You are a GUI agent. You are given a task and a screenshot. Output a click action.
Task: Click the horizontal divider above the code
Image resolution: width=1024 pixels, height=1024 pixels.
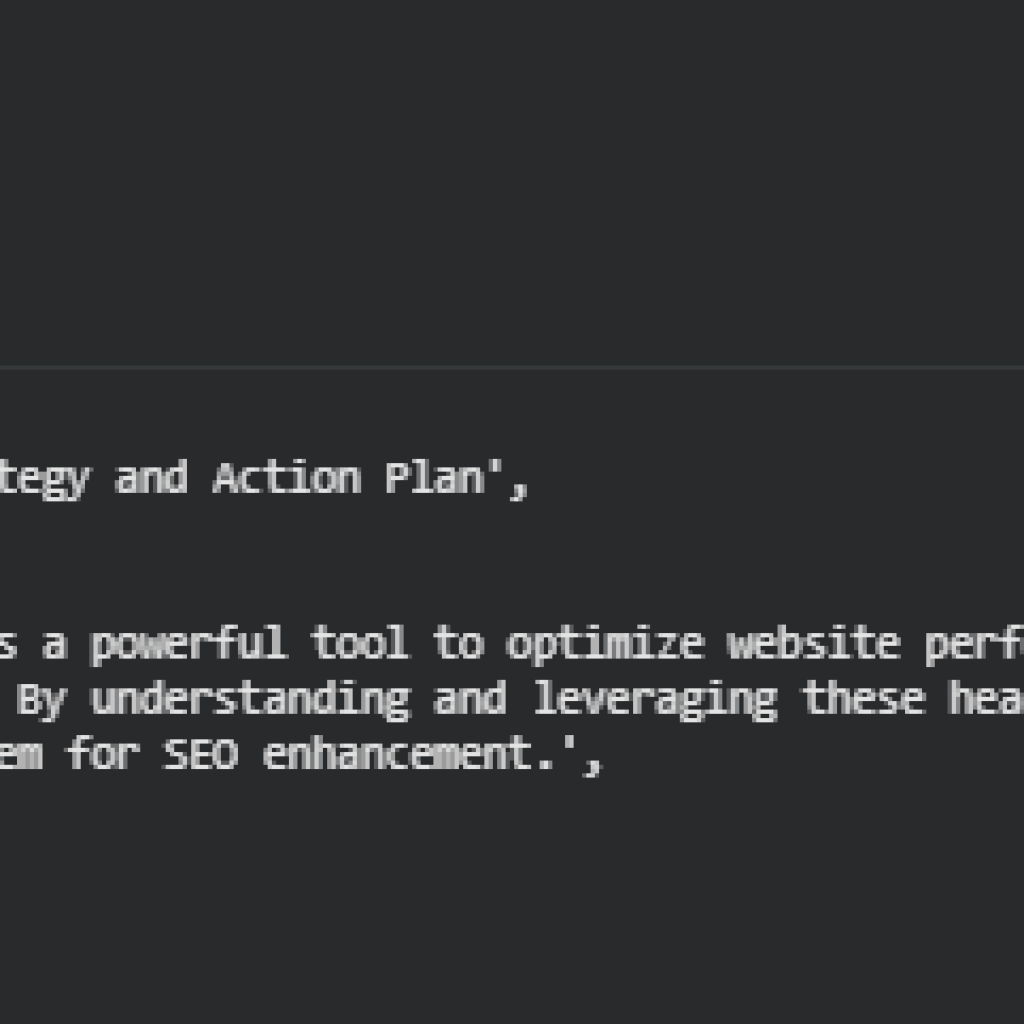click(512, 368)
